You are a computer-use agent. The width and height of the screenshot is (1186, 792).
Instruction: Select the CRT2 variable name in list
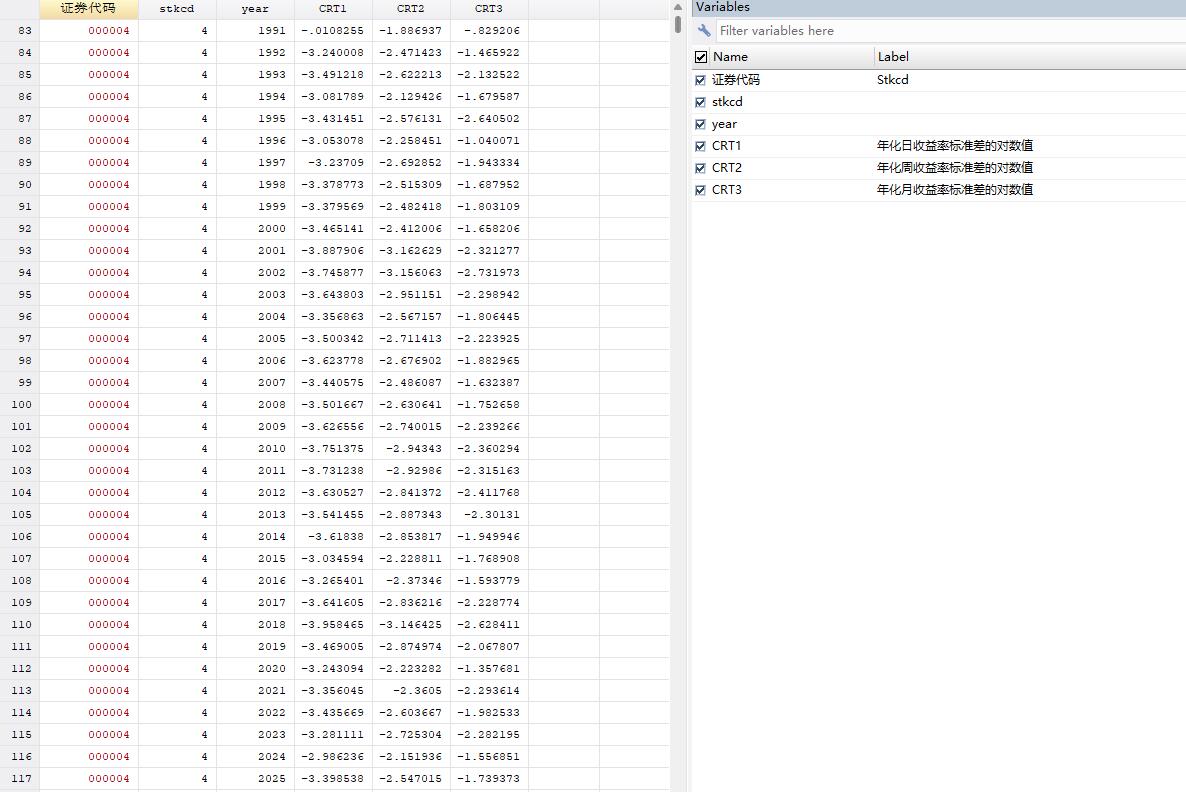[x=726, y=168]
